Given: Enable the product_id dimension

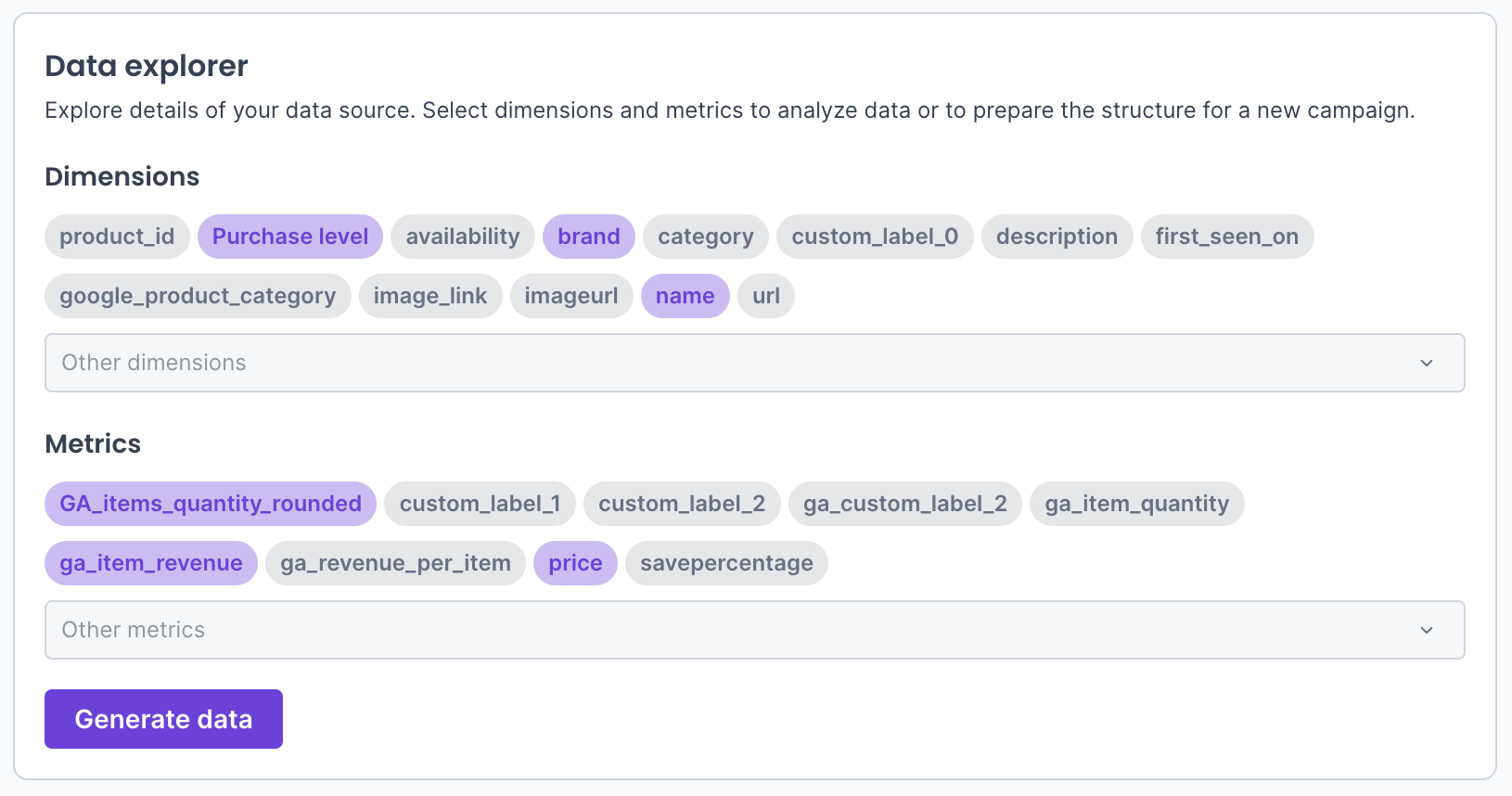Looking at the screenshot, I should [117, 237].
